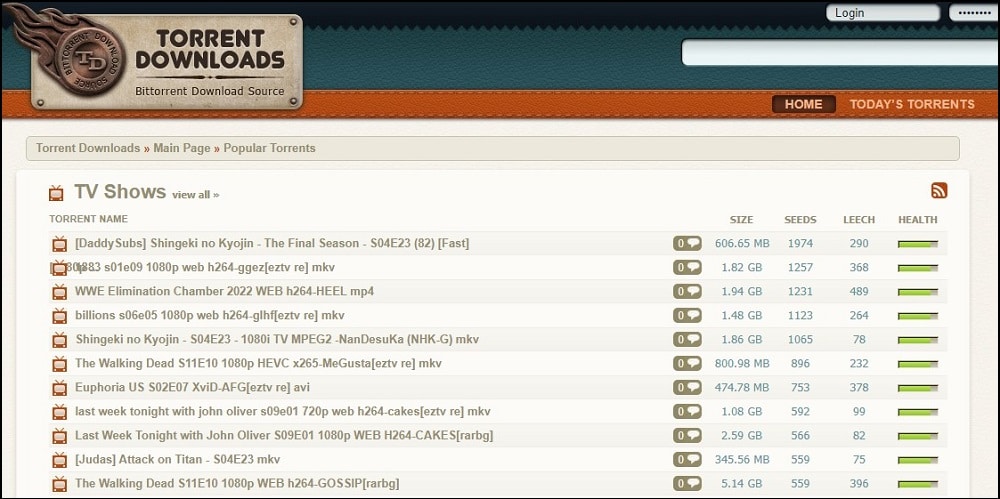Open last week tonight s09e01 720p torrent
1000x499 pixels.
(283, 412)
